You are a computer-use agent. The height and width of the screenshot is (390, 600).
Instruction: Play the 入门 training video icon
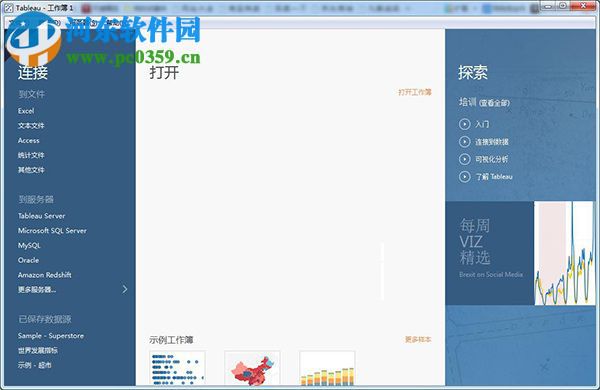[464, 124]
